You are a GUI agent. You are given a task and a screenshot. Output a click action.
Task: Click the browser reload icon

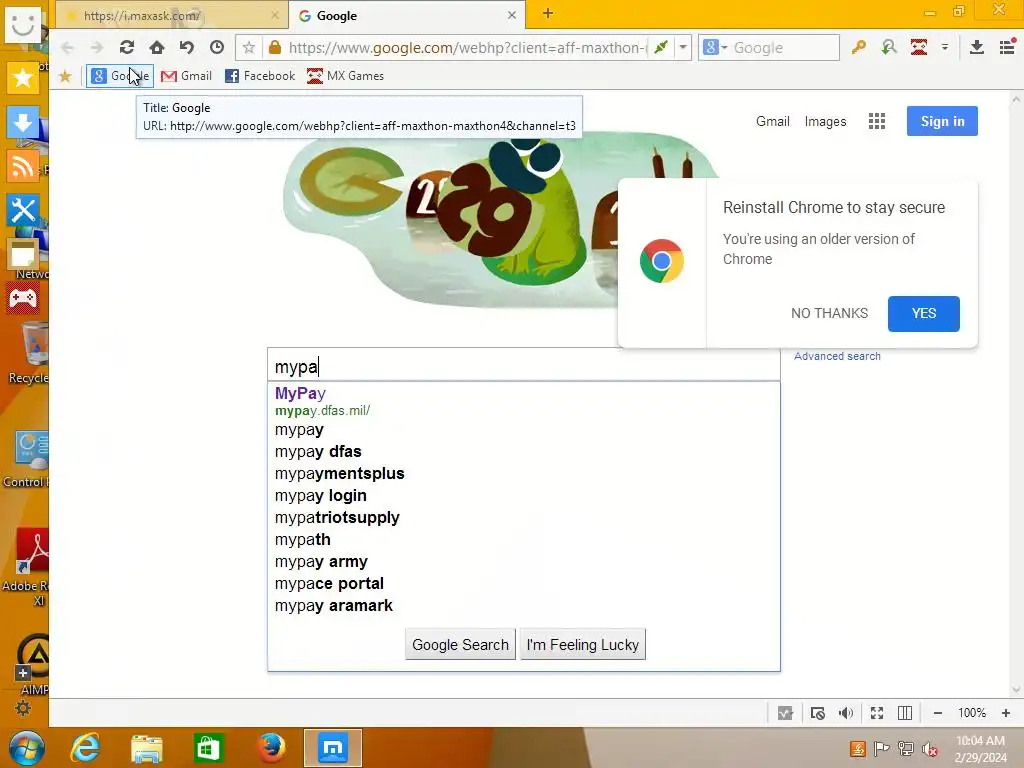[x=127, y=47]
